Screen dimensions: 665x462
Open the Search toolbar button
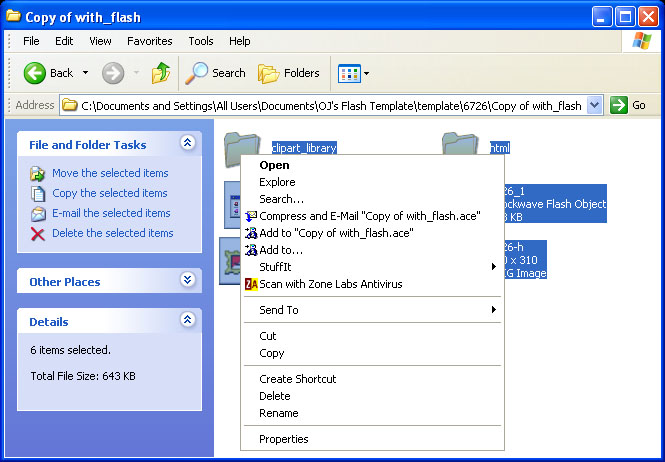coord(216,73)
